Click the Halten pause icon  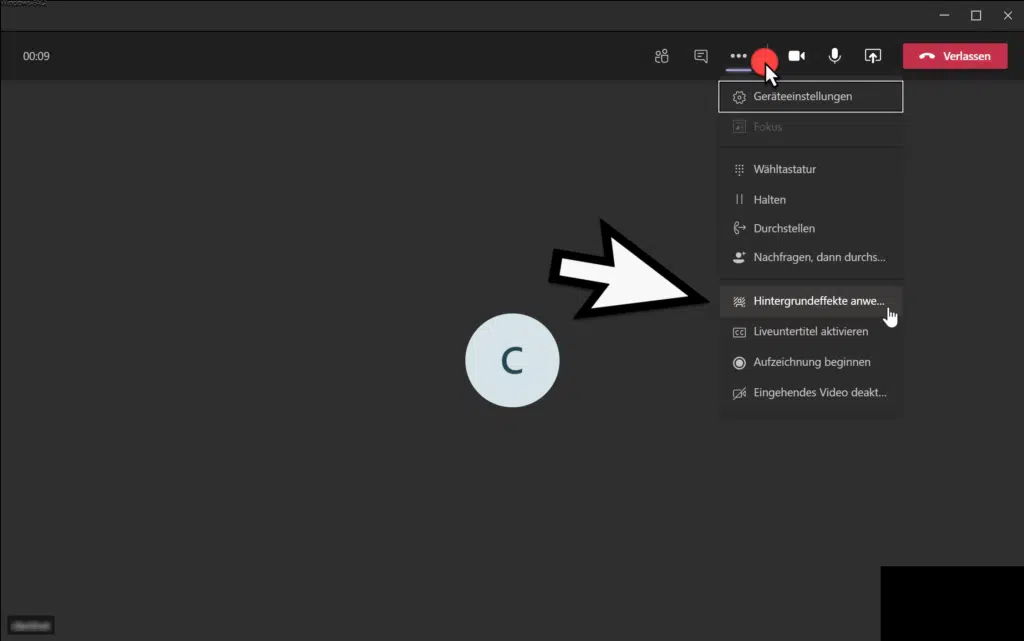740,200
